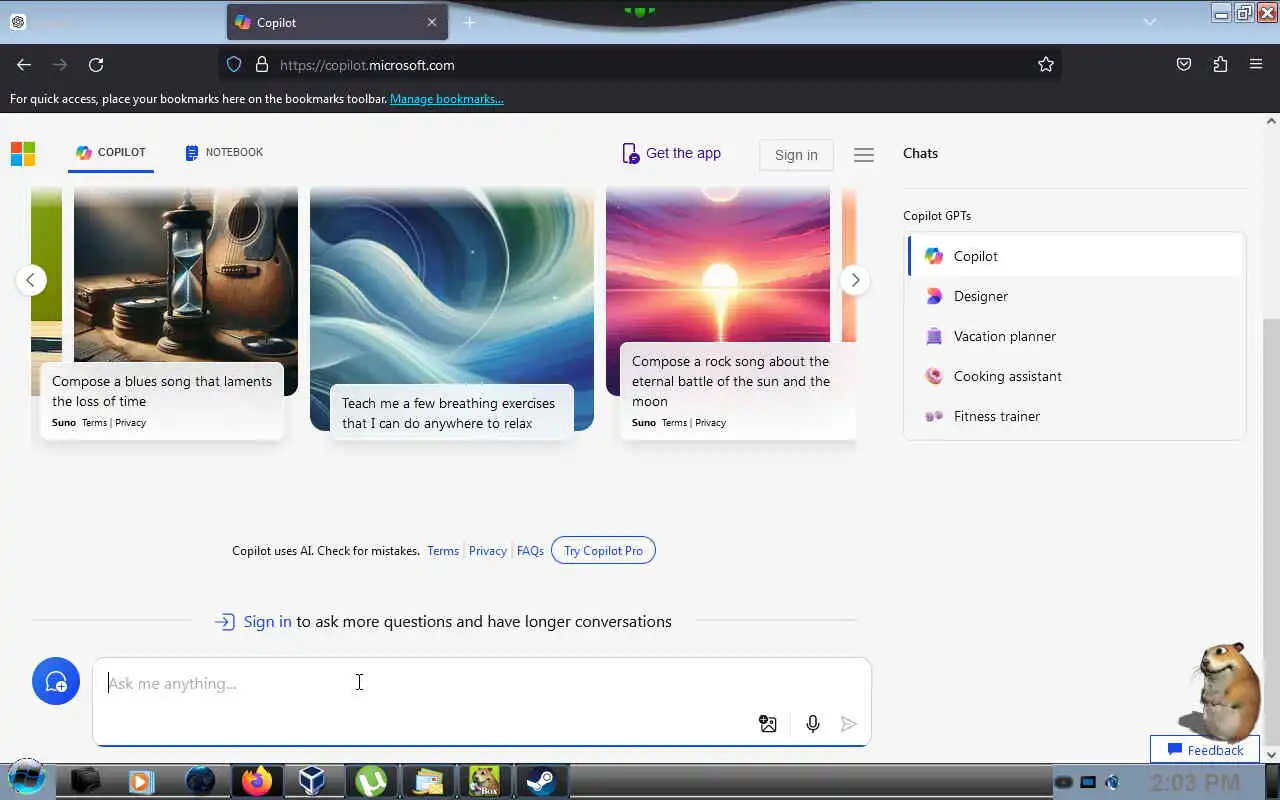
Task: Select Vacation planner GPT
Action: [x=1076, y=336]
